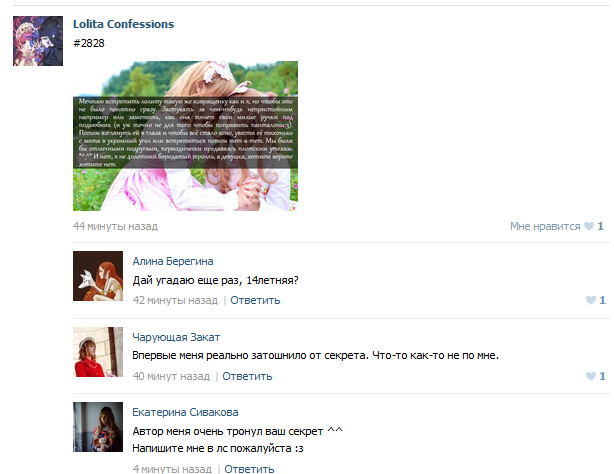Open post timestamp 44 минуты назад

coord(116,226)
